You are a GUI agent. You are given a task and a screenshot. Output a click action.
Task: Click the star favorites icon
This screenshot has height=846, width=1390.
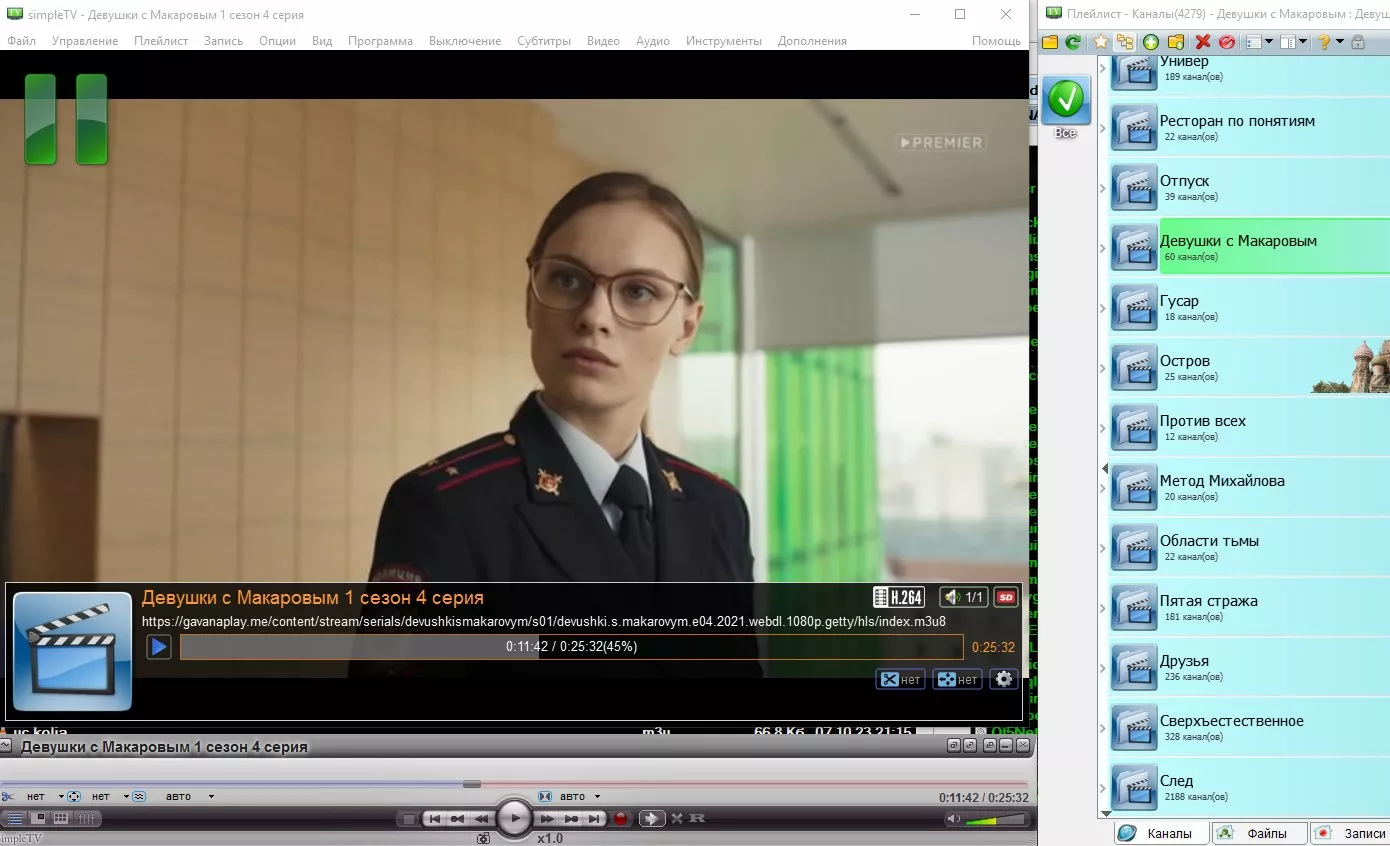1100,42
